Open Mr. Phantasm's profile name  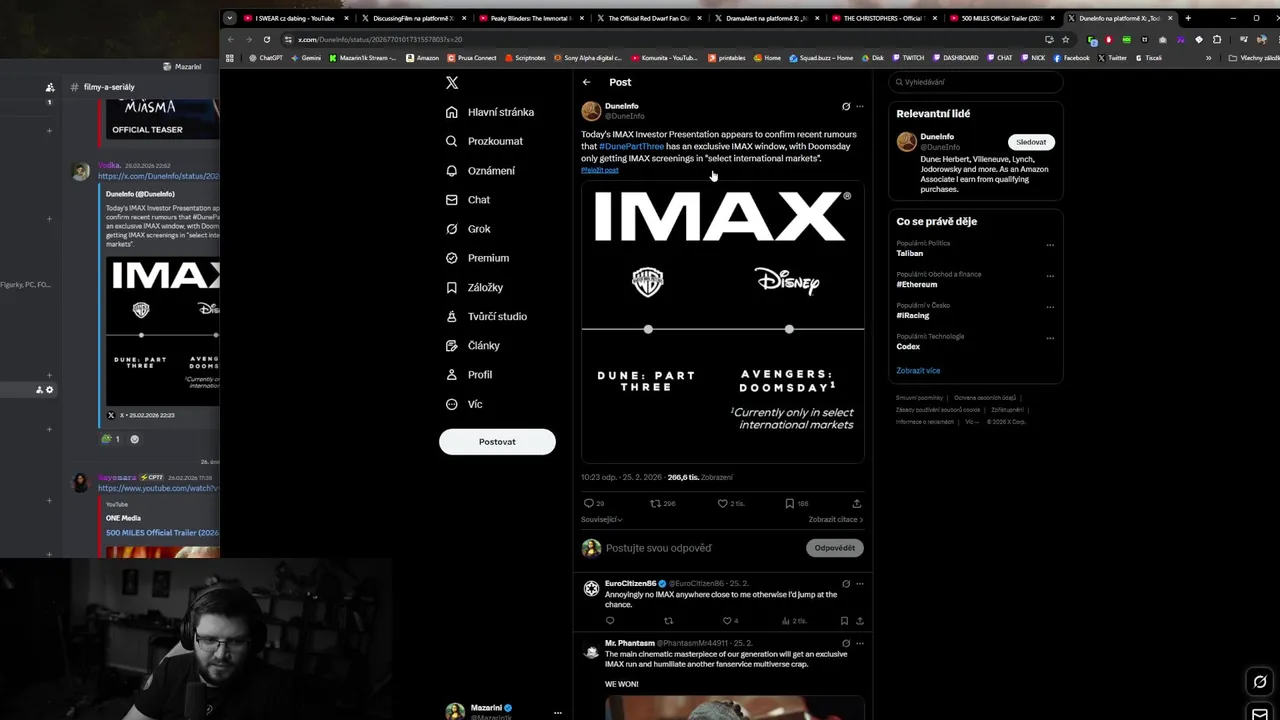coord(630,643)
